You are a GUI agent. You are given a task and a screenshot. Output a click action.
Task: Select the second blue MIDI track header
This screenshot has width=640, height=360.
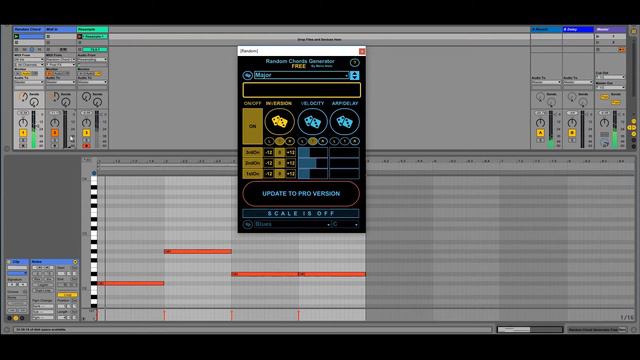pos(60,29)
